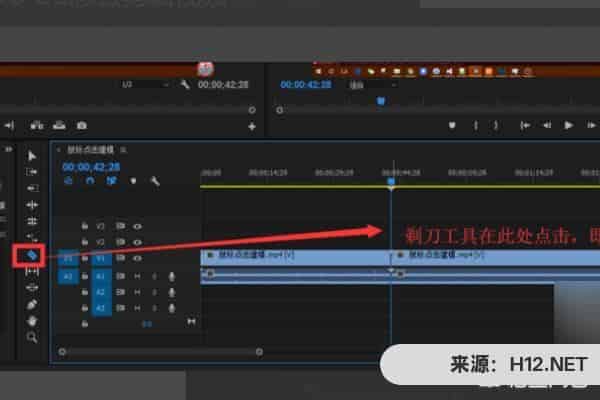This screenshot has height=400, width=600.
Task: Select the Pen tool
Action: [32, 304]
